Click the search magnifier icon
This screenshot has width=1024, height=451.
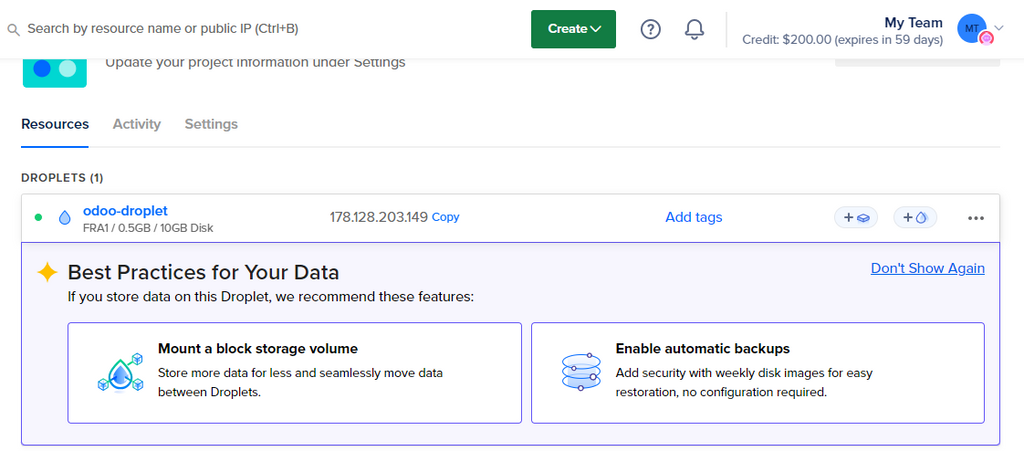pos(13,30)
